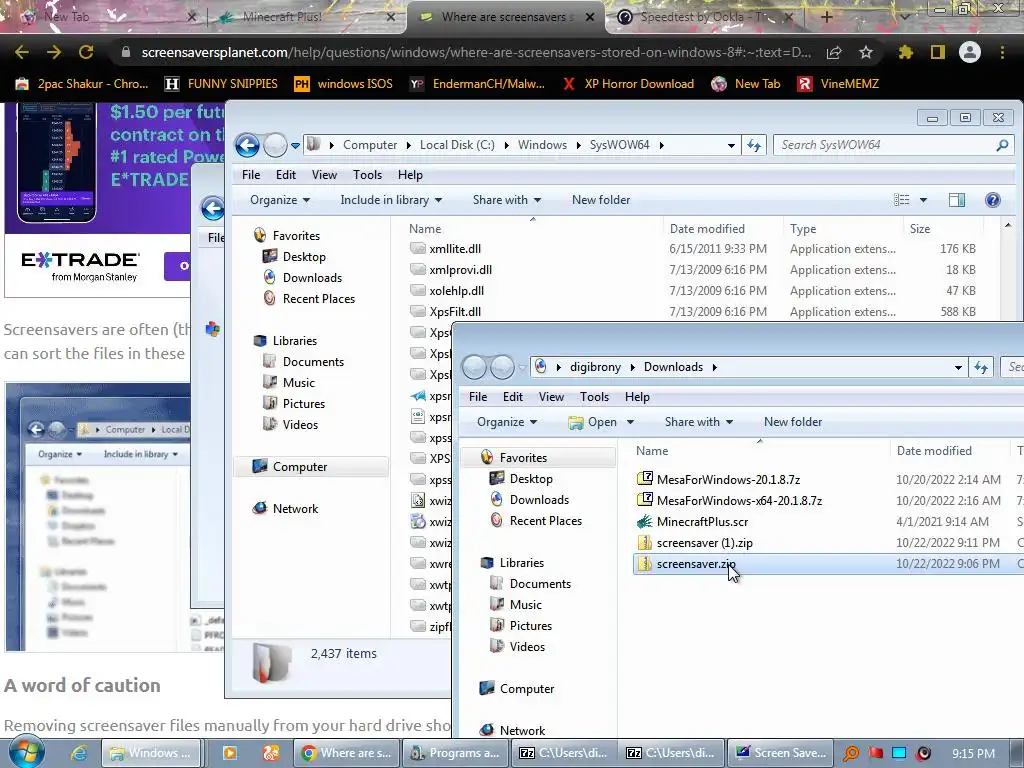The image size is (1024, 768).
Task: Open Chrome side panel icon
Action: 938,52
